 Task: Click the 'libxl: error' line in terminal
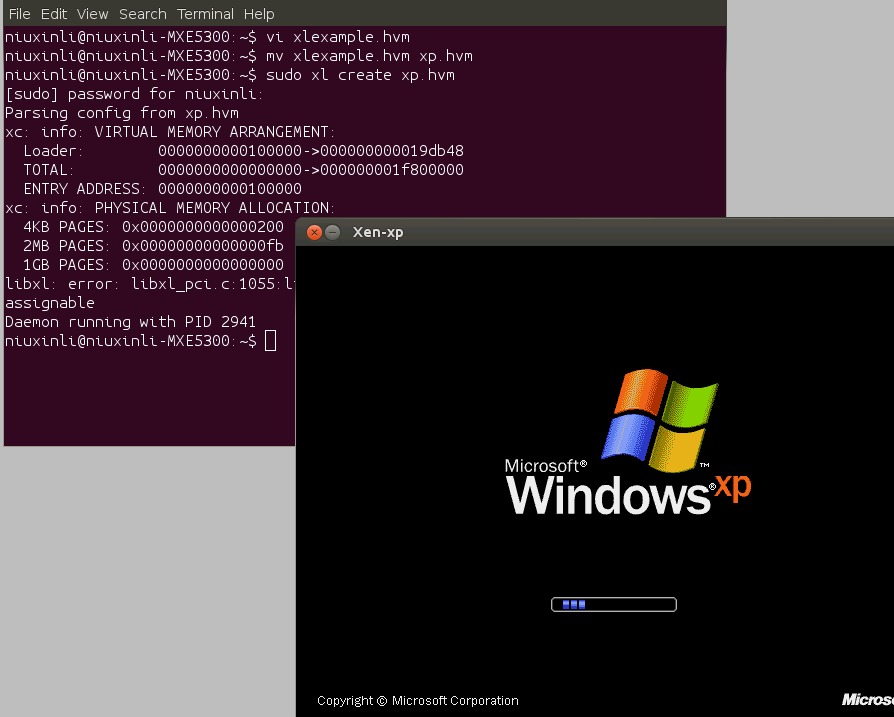point(150,284)
